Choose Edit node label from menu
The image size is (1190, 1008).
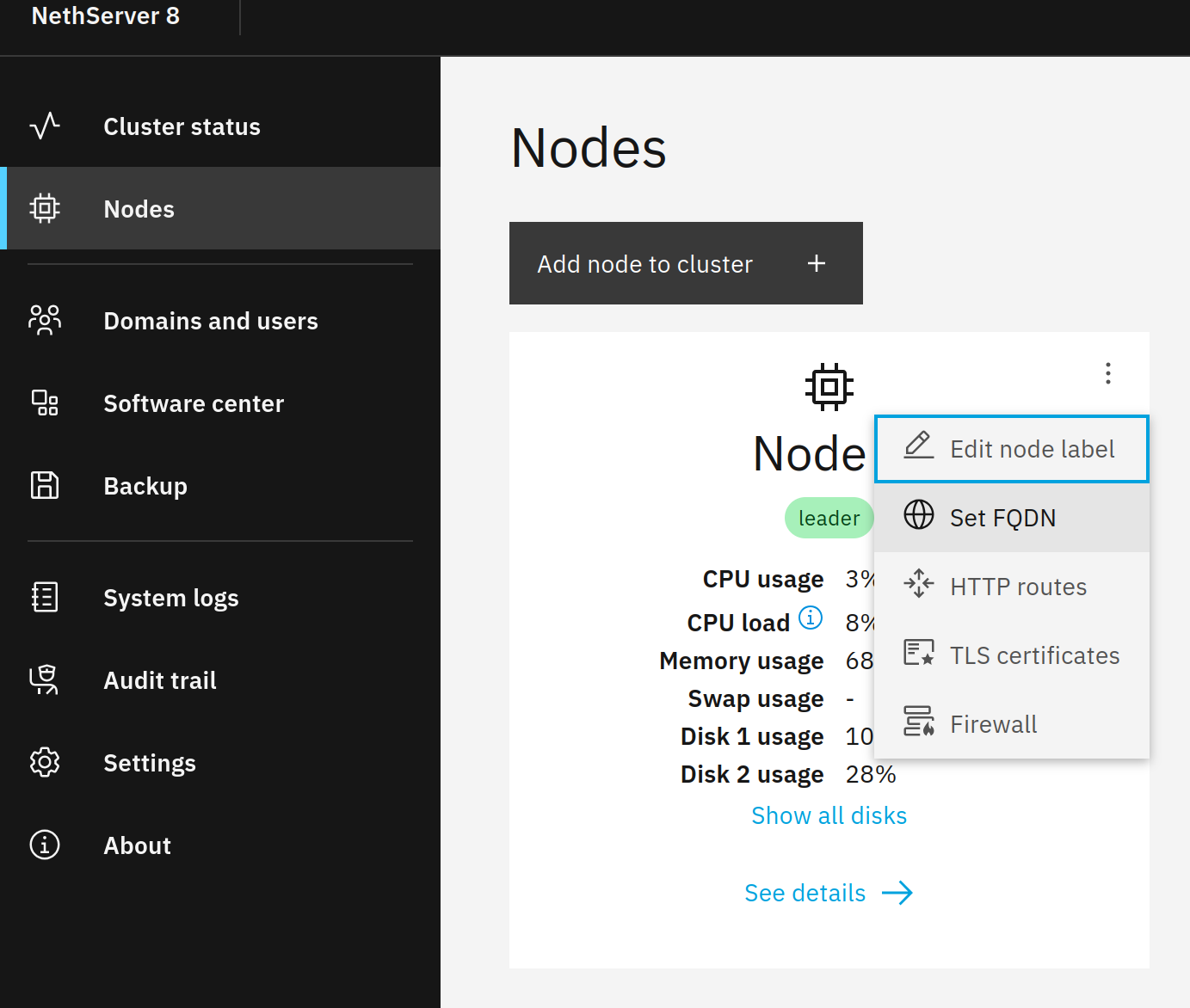pos(1012,449)
